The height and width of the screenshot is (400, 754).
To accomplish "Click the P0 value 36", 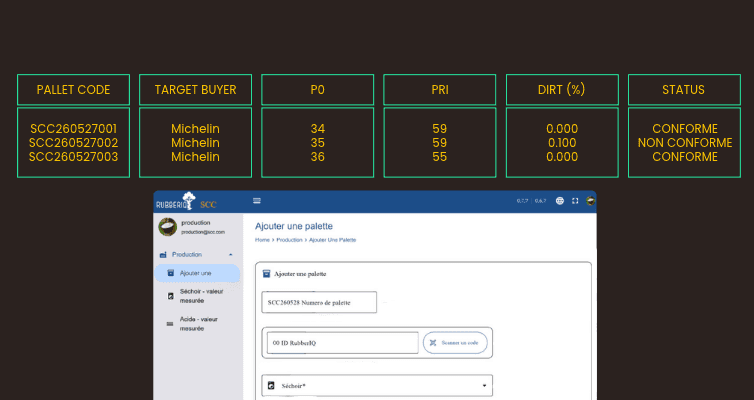I will pos(317,157).
